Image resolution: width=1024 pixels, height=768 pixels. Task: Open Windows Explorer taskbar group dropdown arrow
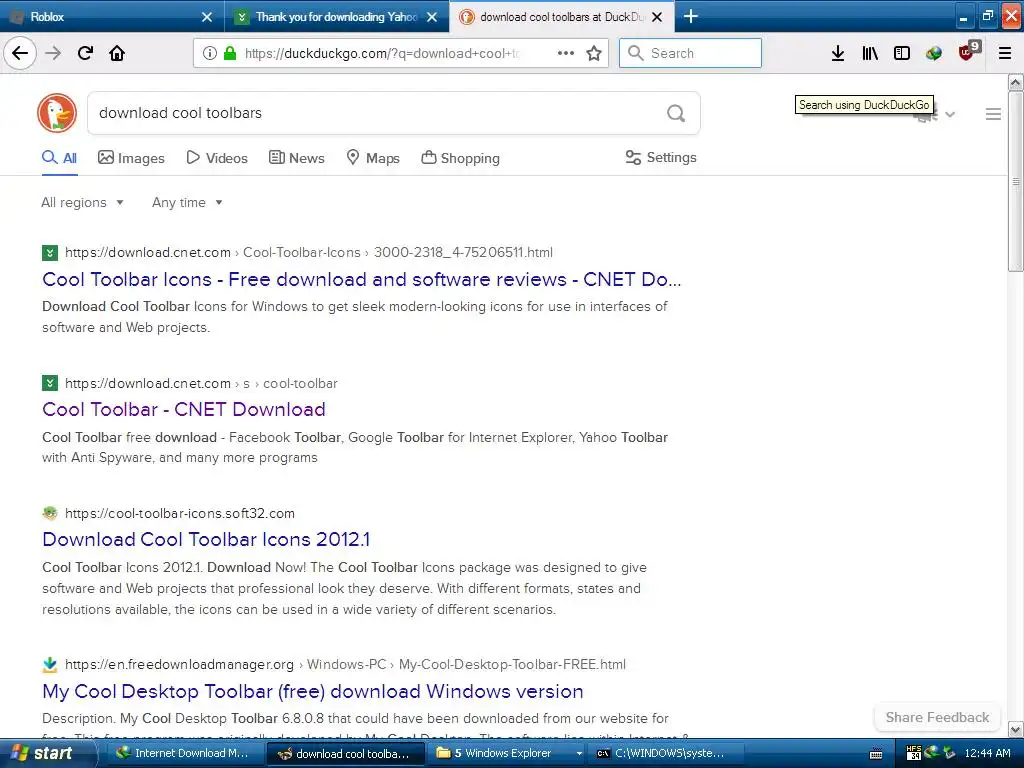tap(579, 754)
